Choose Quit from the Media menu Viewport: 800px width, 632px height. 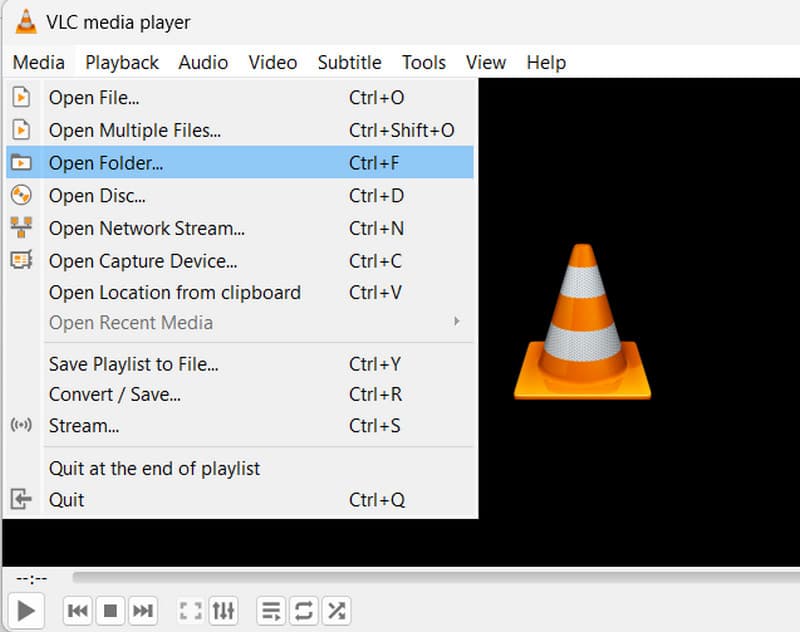pyautogui.click(x=240, y=499)
